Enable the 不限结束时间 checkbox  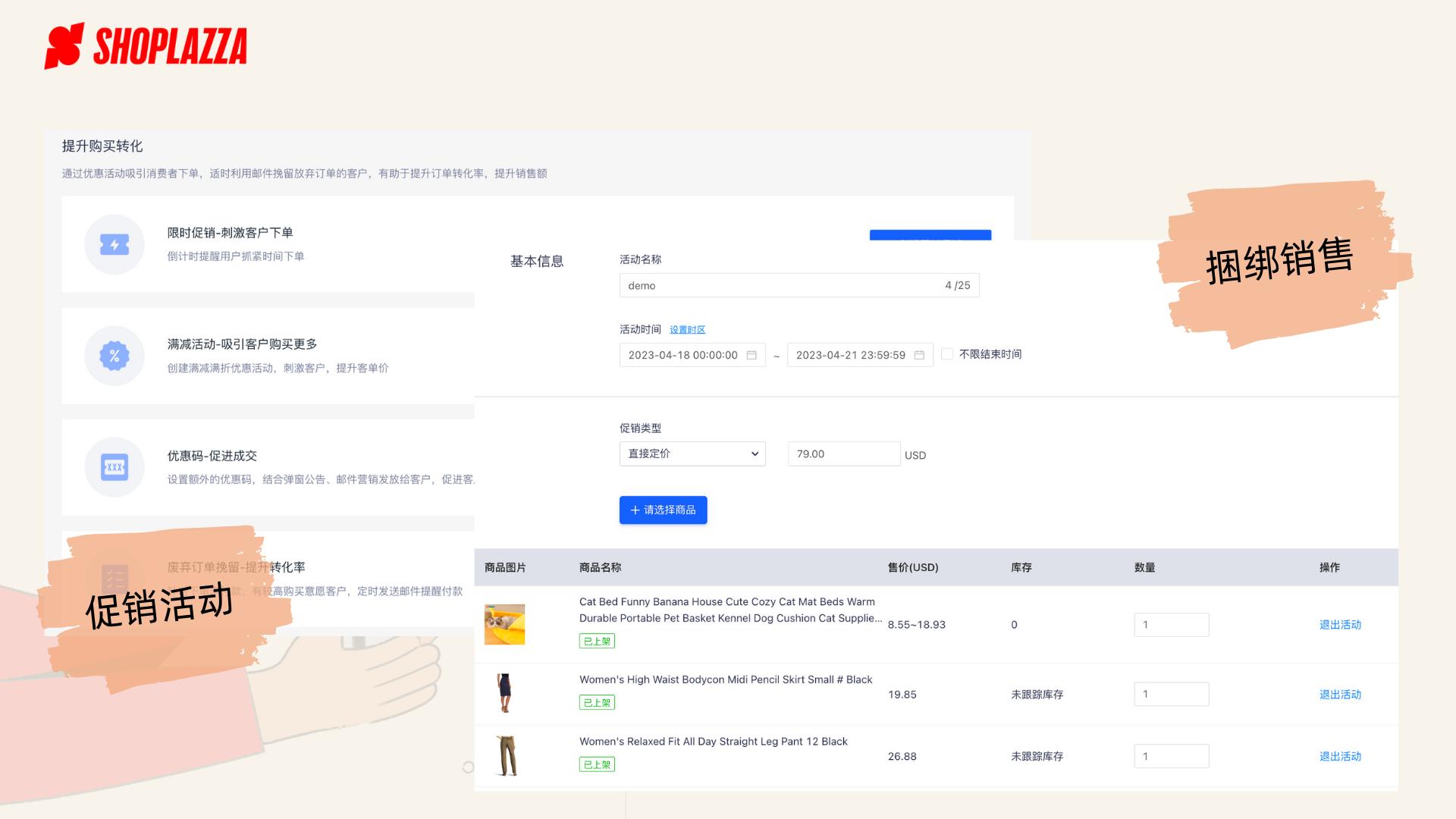pyautogui.click(x=946, y=353)
